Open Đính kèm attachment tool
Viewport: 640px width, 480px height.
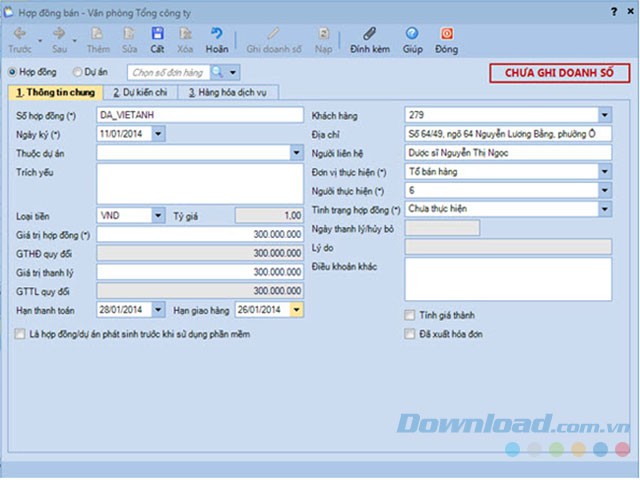(x=369, y=35)
